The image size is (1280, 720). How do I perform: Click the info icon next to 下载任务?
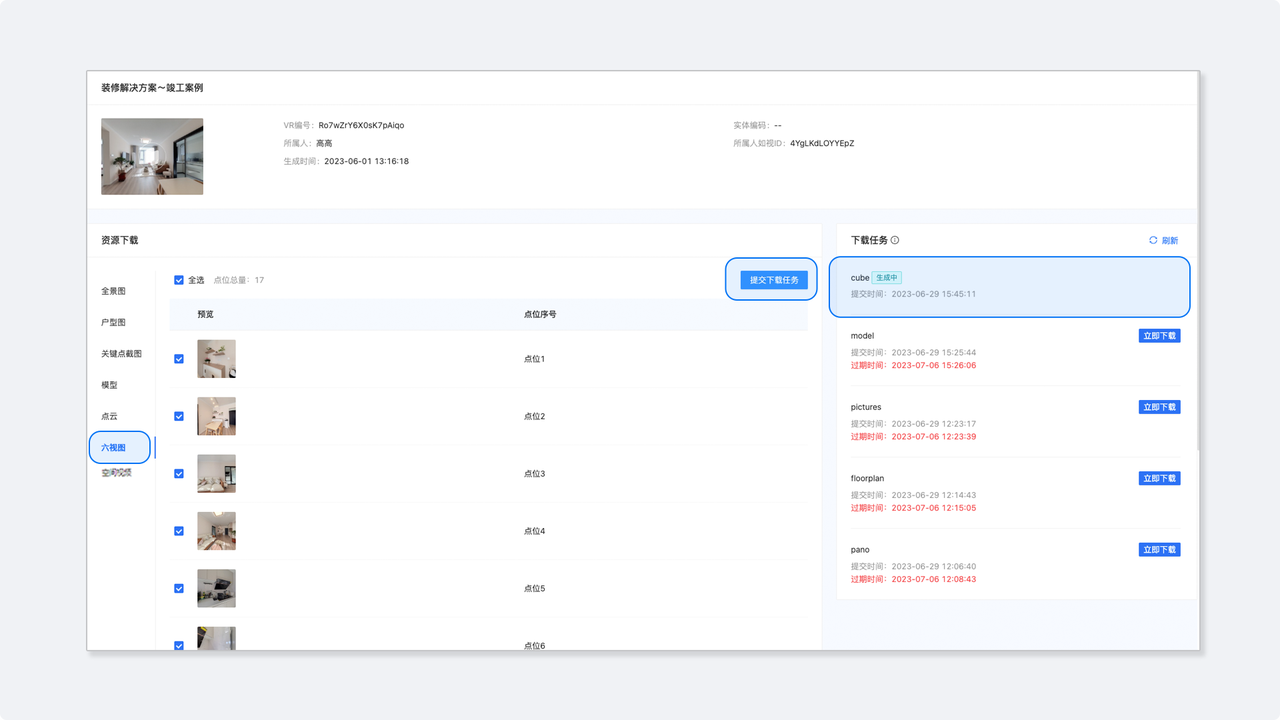click(895, 240)
